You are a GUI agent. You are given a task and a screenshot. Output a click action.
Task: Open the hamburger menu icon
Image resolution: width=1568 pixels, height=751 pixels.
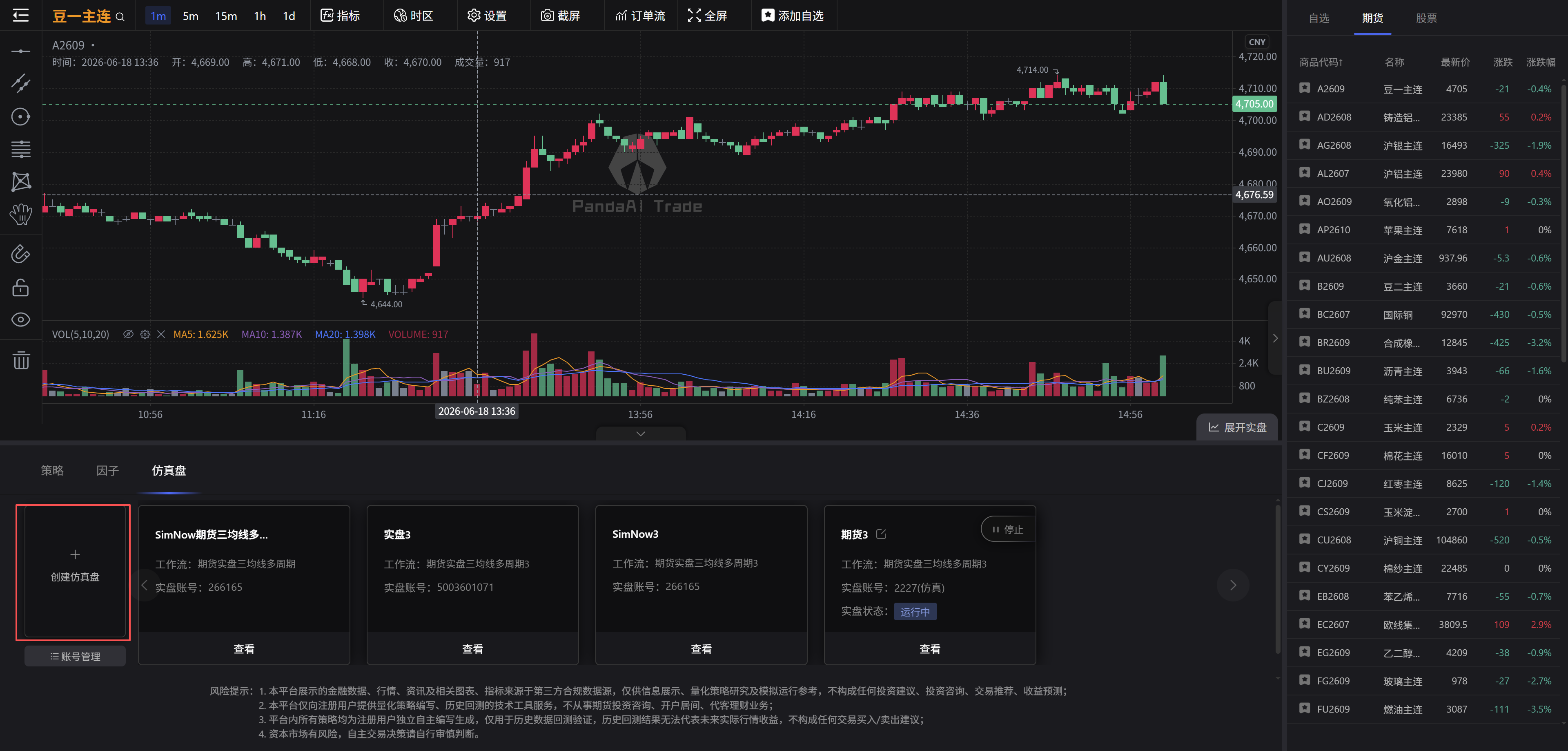pos(21,15)
